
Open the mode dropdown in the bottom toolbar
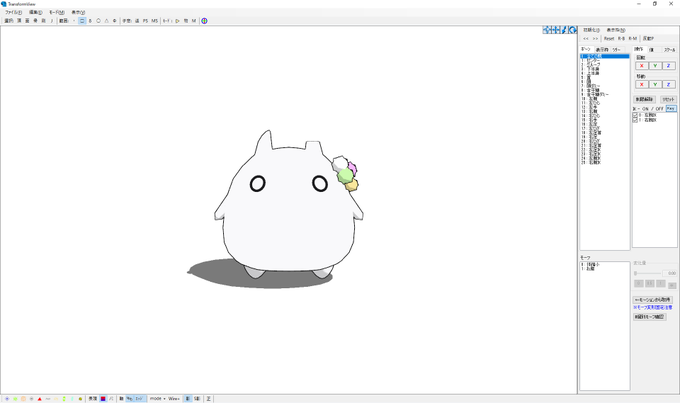coord(158,399)
